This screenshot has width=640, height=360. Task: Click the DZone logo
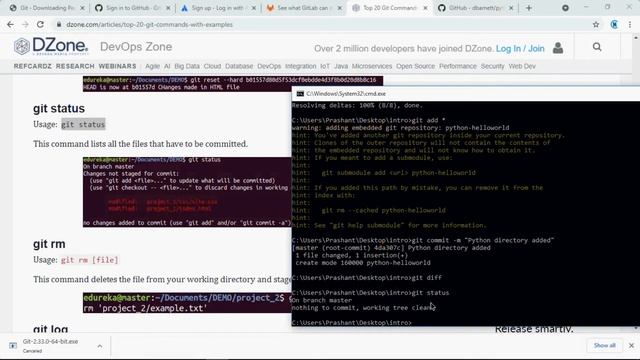click(x=51, y=47)
